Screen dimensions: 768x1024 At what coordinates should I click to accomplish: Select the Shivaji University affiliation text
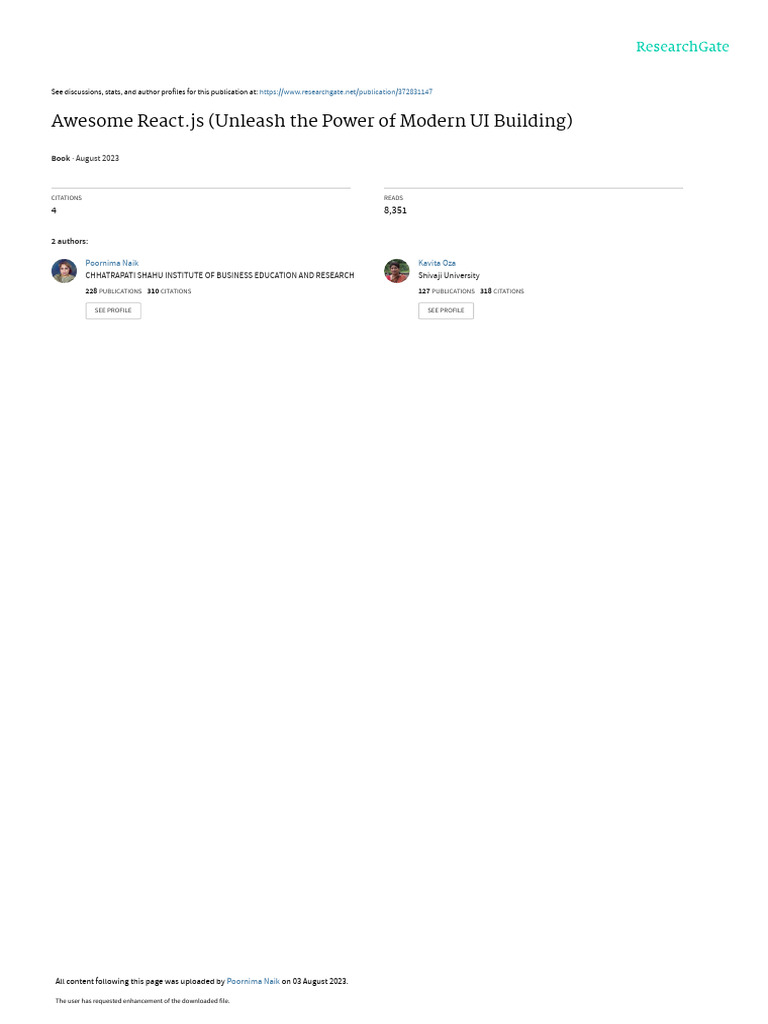tap(449, 276)
